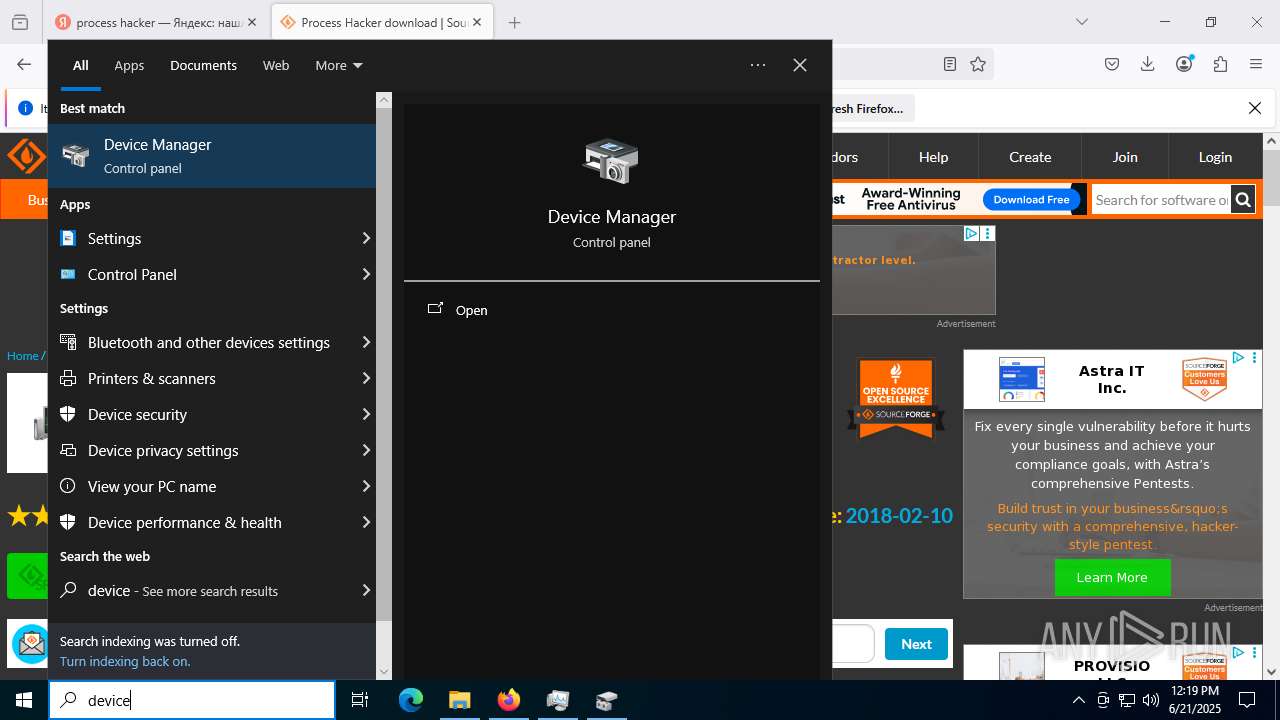
Task: Open Firefox hamburger application menu
Action: click(1256, 64)
